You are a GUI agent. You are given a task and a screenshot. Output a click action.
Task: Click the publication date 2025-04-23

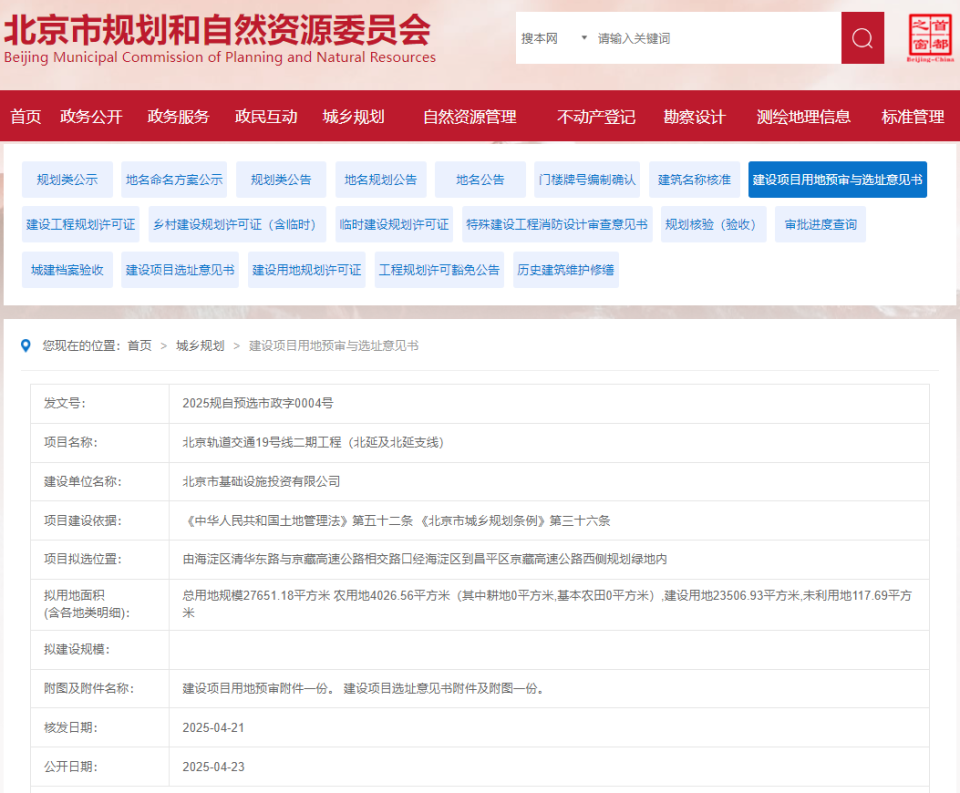pyautogui.click(x=213, y=767)
